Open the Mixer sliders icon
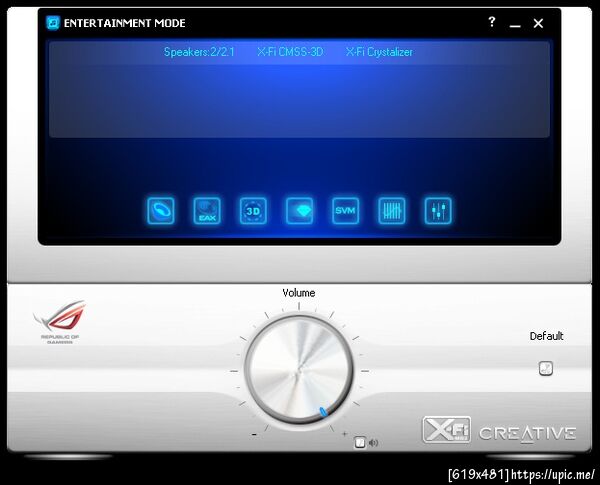 pos(438,211)
